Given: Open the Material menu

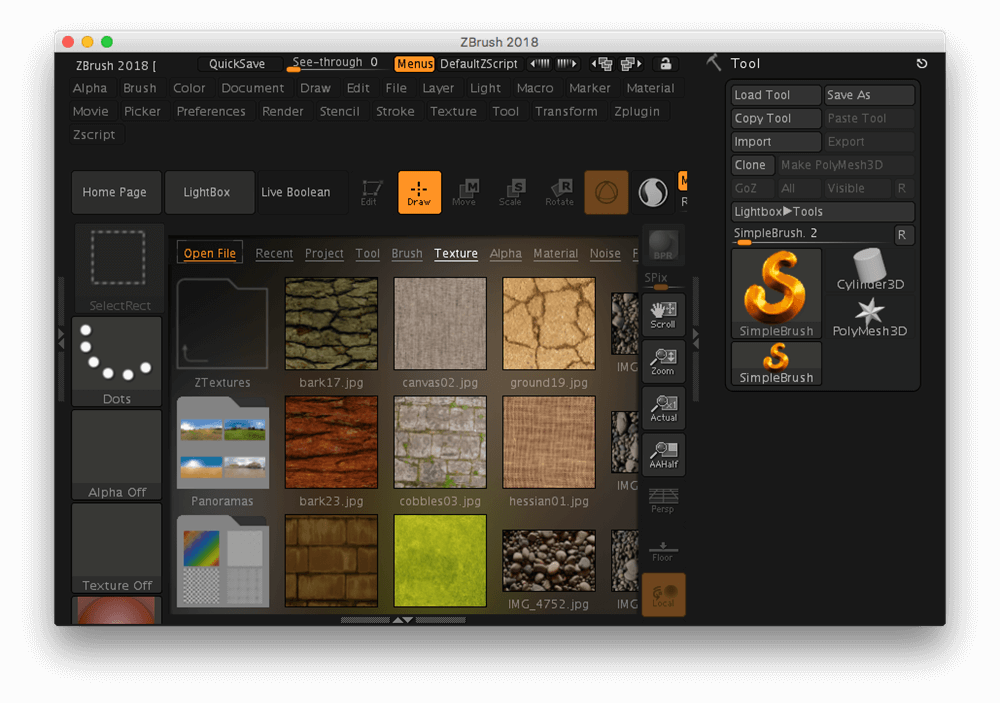Looking at the screenshot, I should click(x=650, y=88).
